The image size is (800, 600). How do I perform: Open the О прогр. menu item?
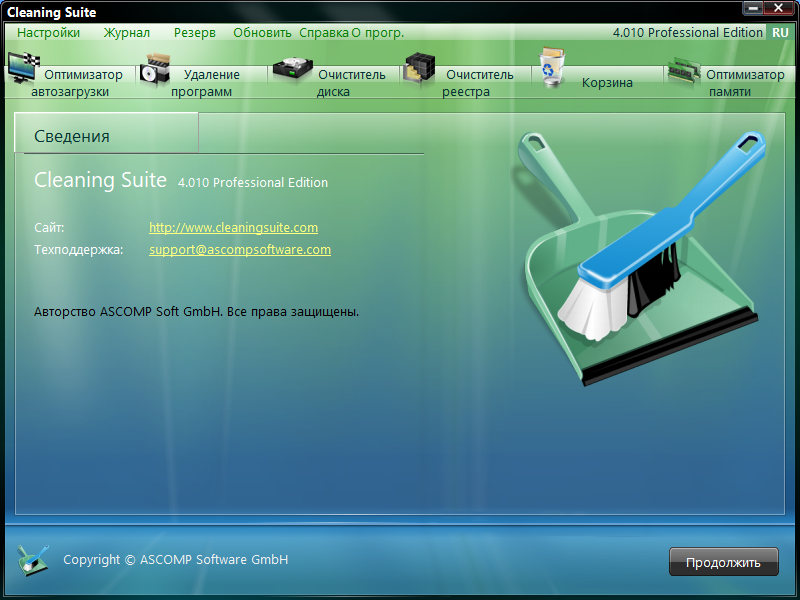[x=378, y=33]
